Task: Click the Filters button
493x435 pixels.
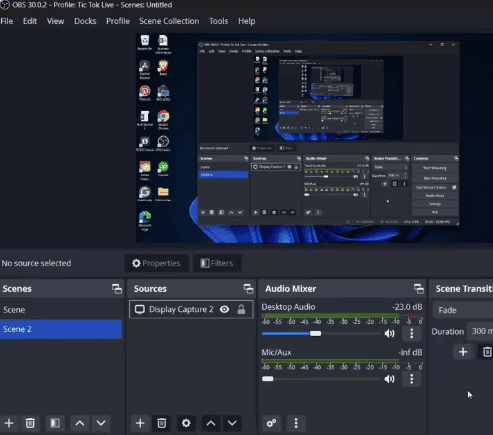Action: pos(217,263)
